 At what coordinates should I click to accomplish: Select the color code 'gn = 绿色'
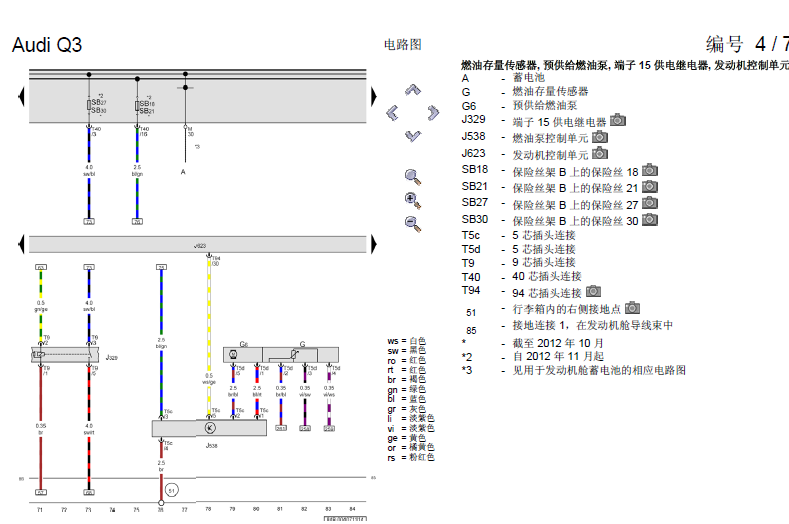pyautogui.click(x=407, y=389)
